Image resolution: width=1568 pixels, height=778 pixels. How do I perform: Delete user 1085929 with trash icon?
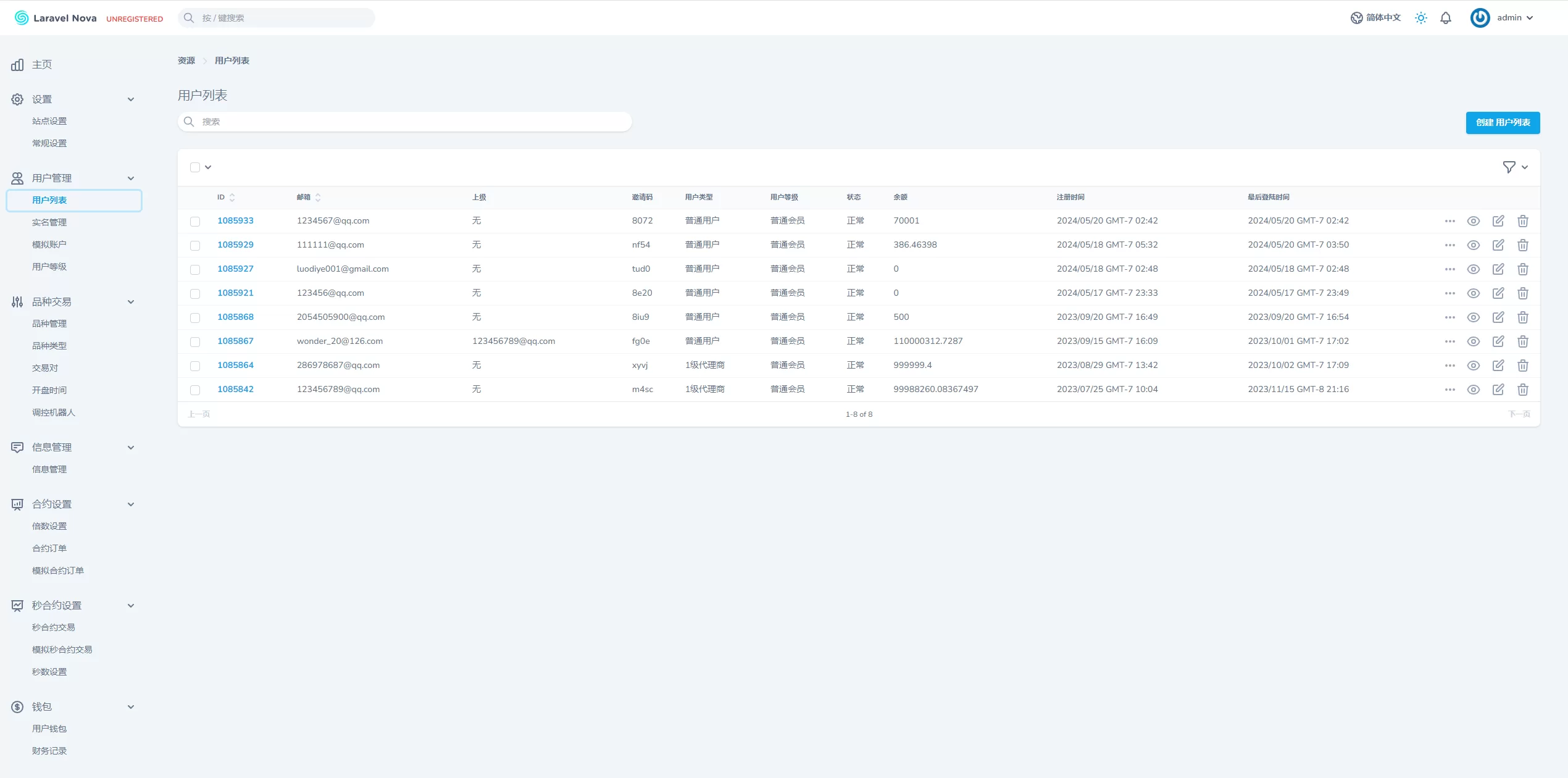coord(1523,245)
